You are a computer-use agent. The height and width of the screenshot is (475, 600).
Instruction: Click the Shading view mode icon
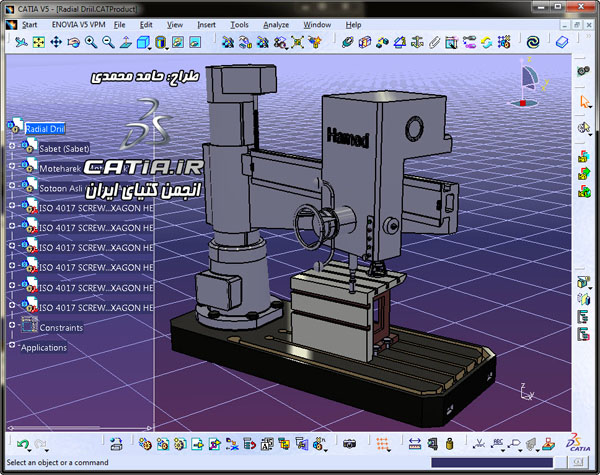pyautogui.click(x=160, y=42)
